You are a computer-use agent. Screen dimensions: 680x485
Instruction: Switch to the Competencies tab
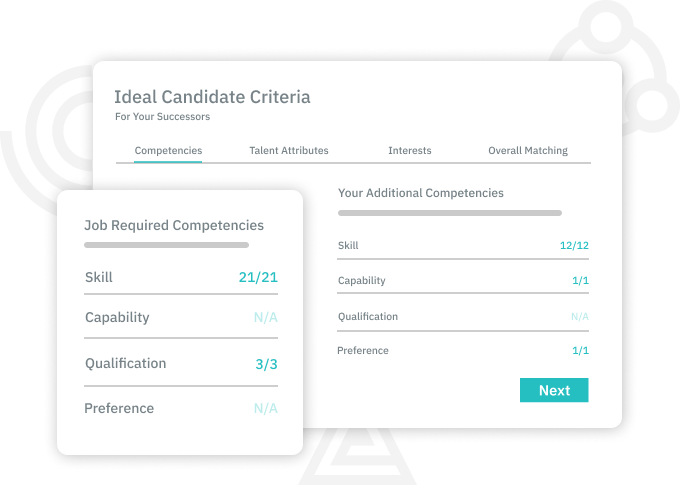pyautogui.click(x=168, y=151)
